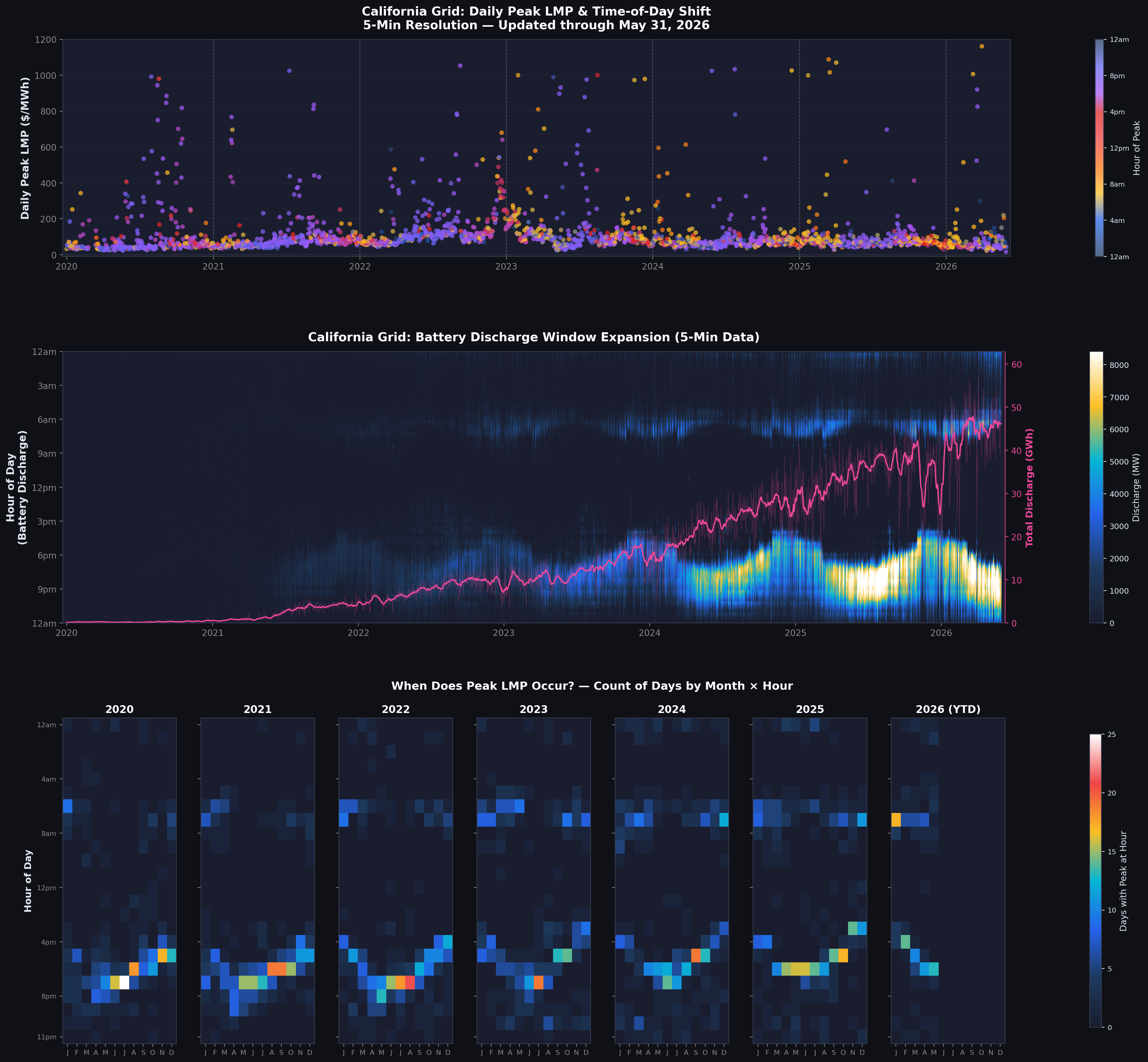
Task: Click the 2023 heatmap panel title
Action: tap(534, 709)
